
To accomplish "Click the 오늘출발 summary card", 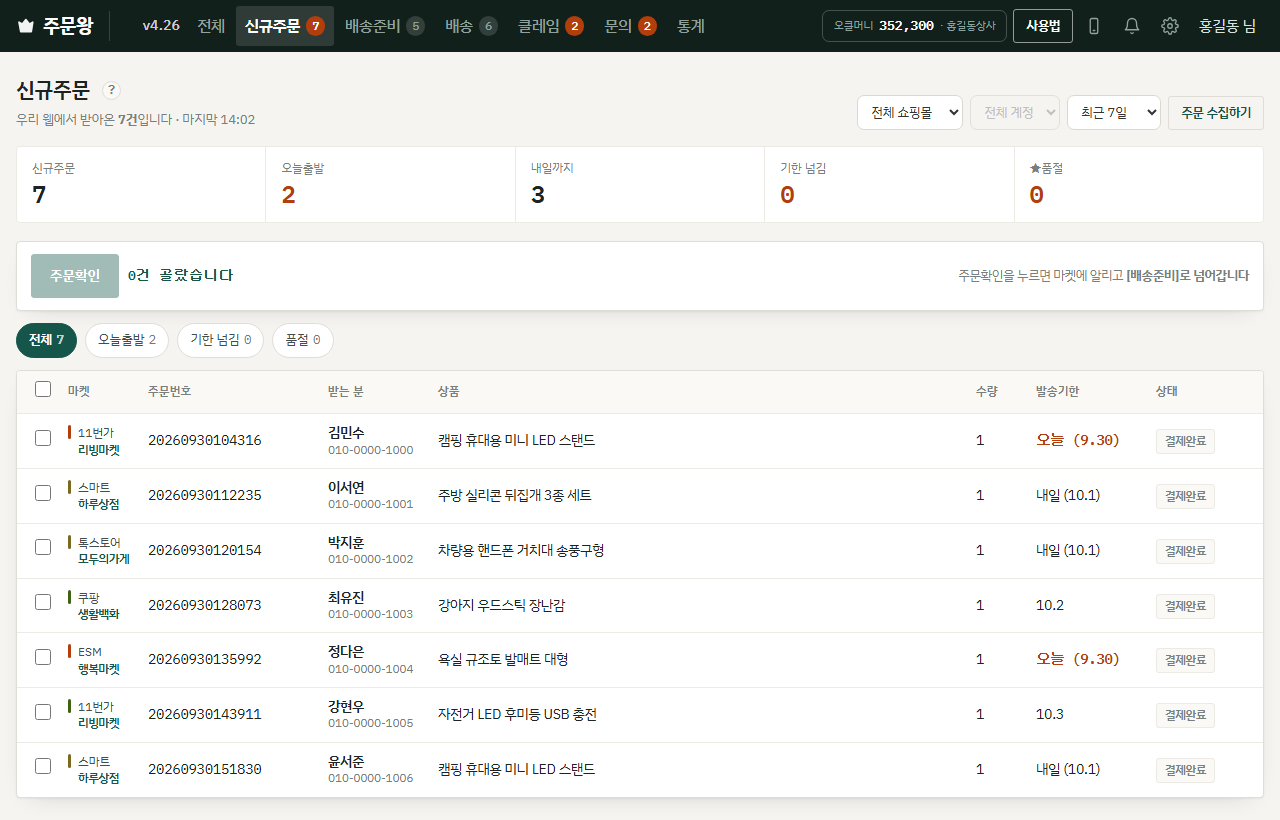I will (391, 185).
